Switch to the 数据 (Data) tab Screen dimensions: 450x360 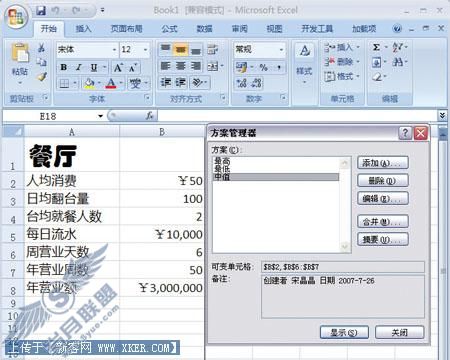[x=204, y=29]
